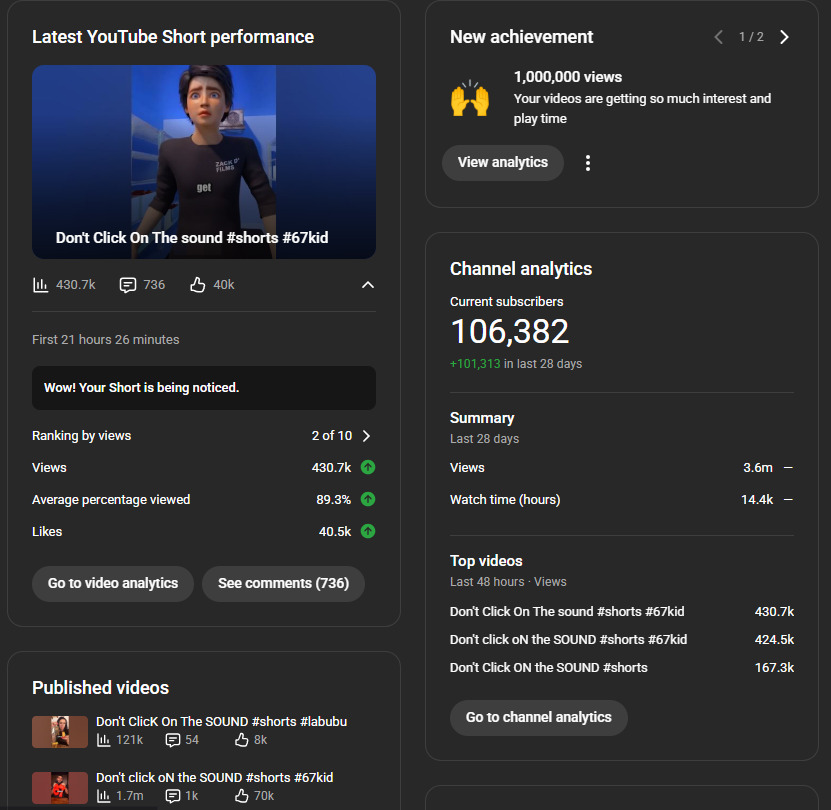This screenshot has height=810, width=831.
Task: Expand Ranking by views chevron
Action: (x=366, y=436)
